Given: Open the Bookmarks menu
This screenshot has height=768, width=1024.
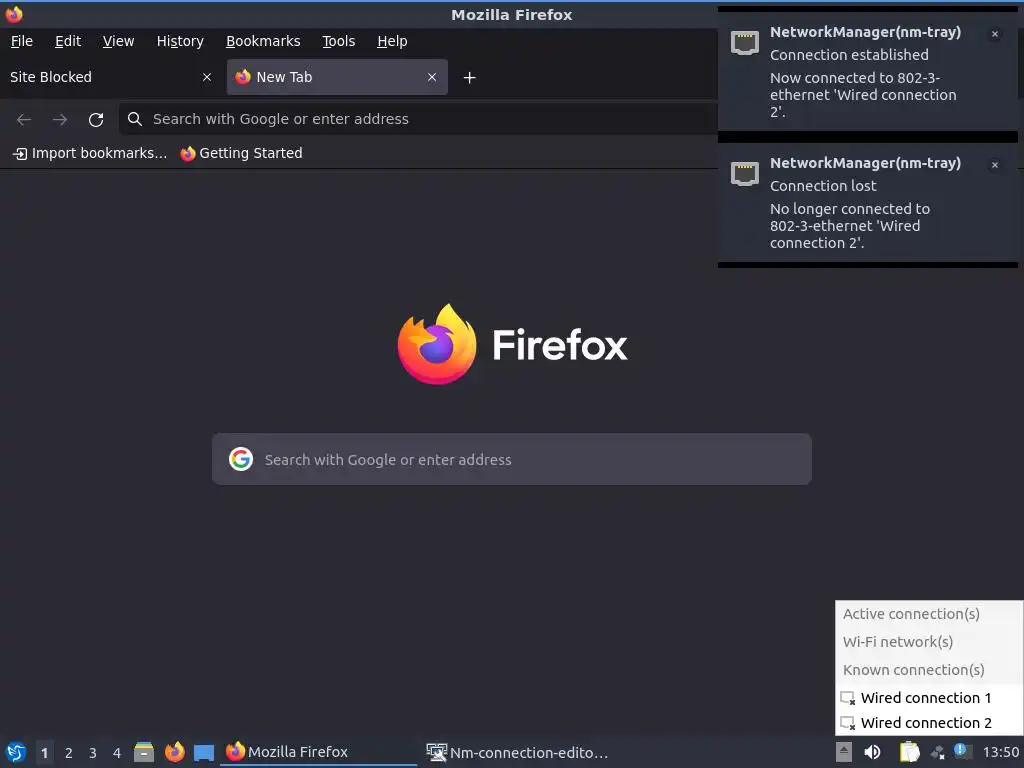Looking at the screenshot, I should click(263, 41).
